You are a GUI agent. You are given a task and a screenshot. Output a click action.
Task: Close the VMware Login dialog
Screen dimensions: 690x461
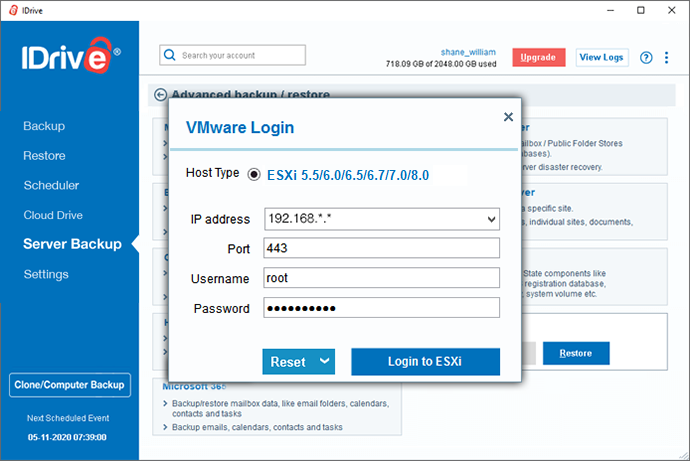(508, 117)
